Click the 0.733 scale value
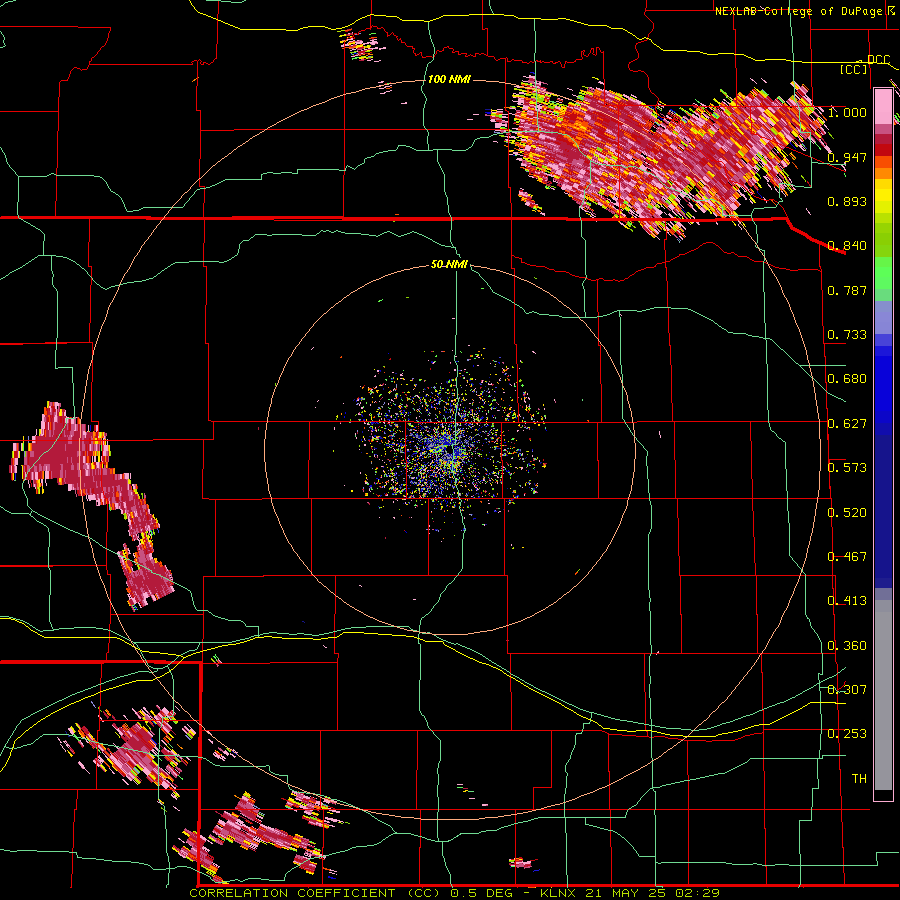Screen dimensions: 900x900 click(x=847, y=335)
